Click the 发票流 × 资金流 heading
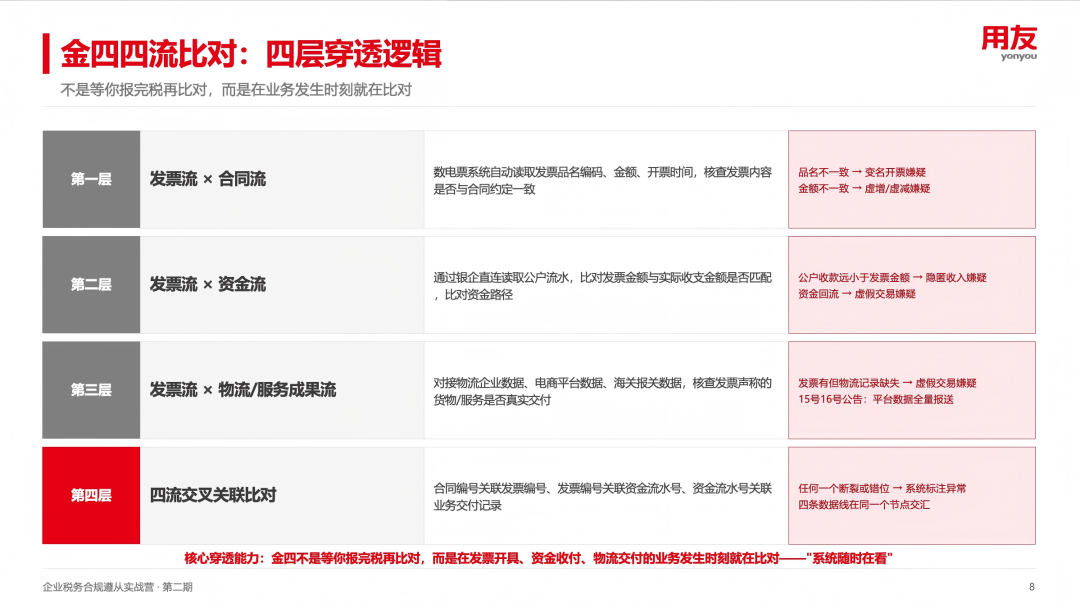1080x609 pixels. point(207,285)
